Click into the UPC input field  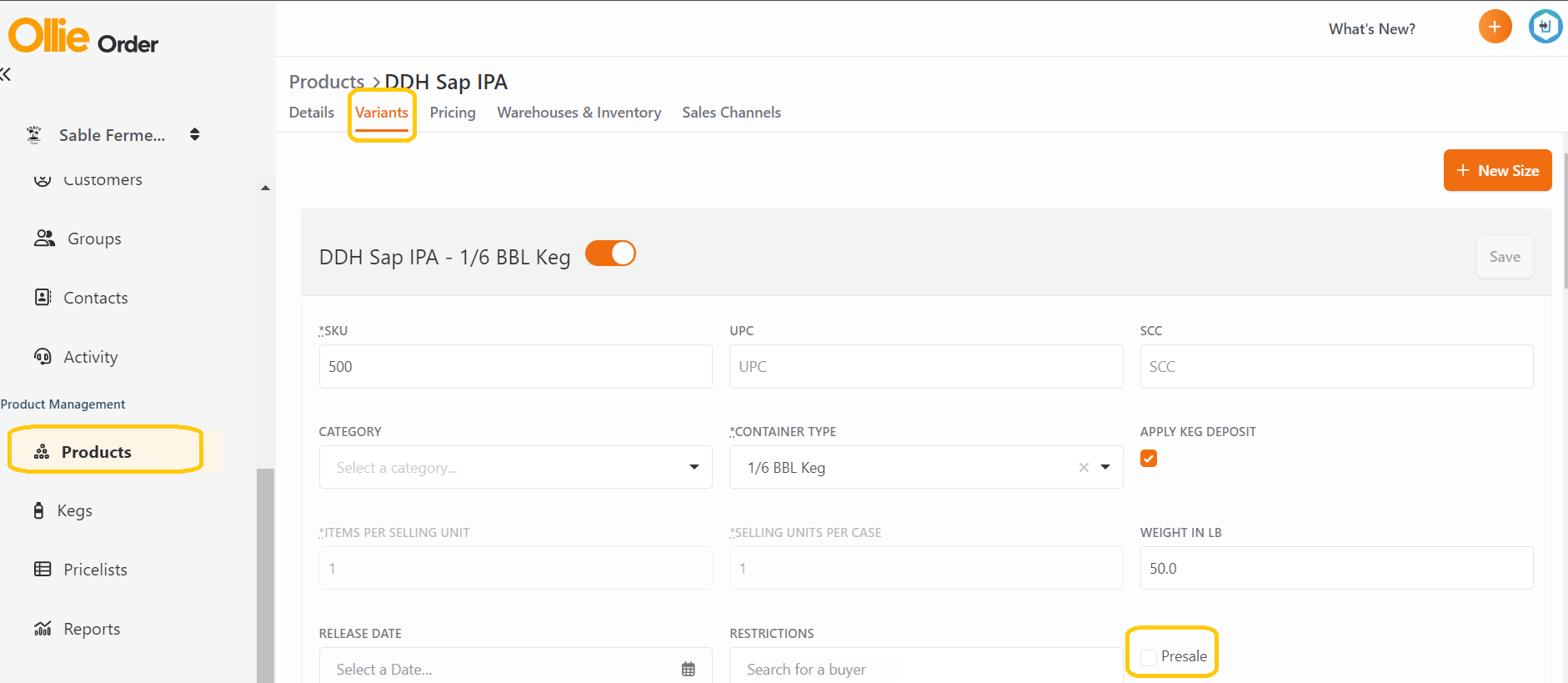pyautogui.click(x=926, y=366)
